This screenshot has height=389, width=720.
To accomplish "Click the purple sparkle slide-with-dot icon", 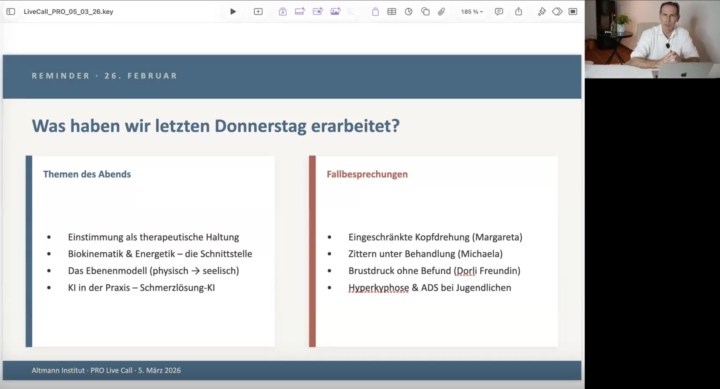I will [x=318, y=11].
